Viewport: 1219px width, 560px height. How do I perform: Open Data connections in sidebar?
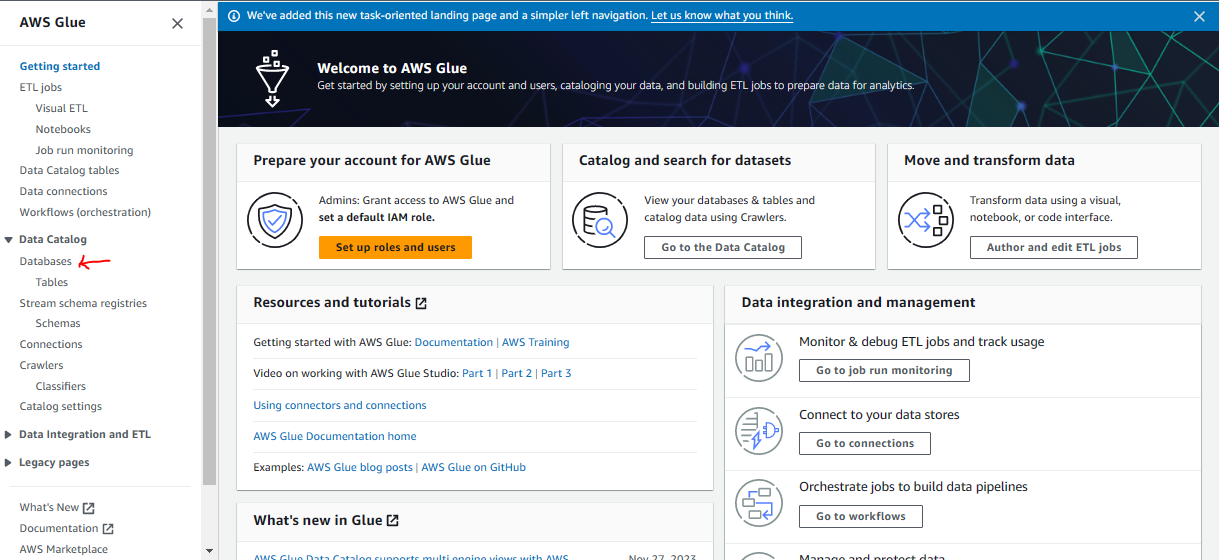pyautogui.click(x=63, y=191)
